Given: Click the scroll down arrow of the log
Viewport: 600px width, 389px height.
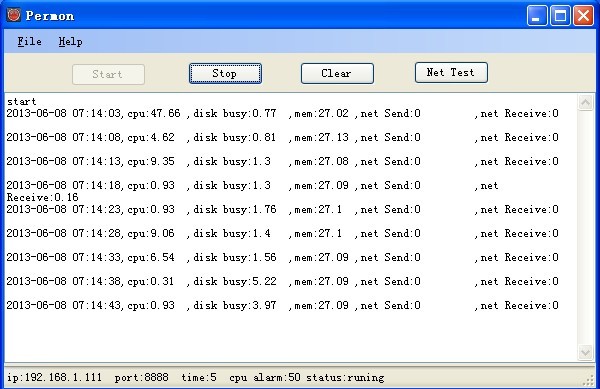Looking at the screenshot, I should [x=585, y=352].
